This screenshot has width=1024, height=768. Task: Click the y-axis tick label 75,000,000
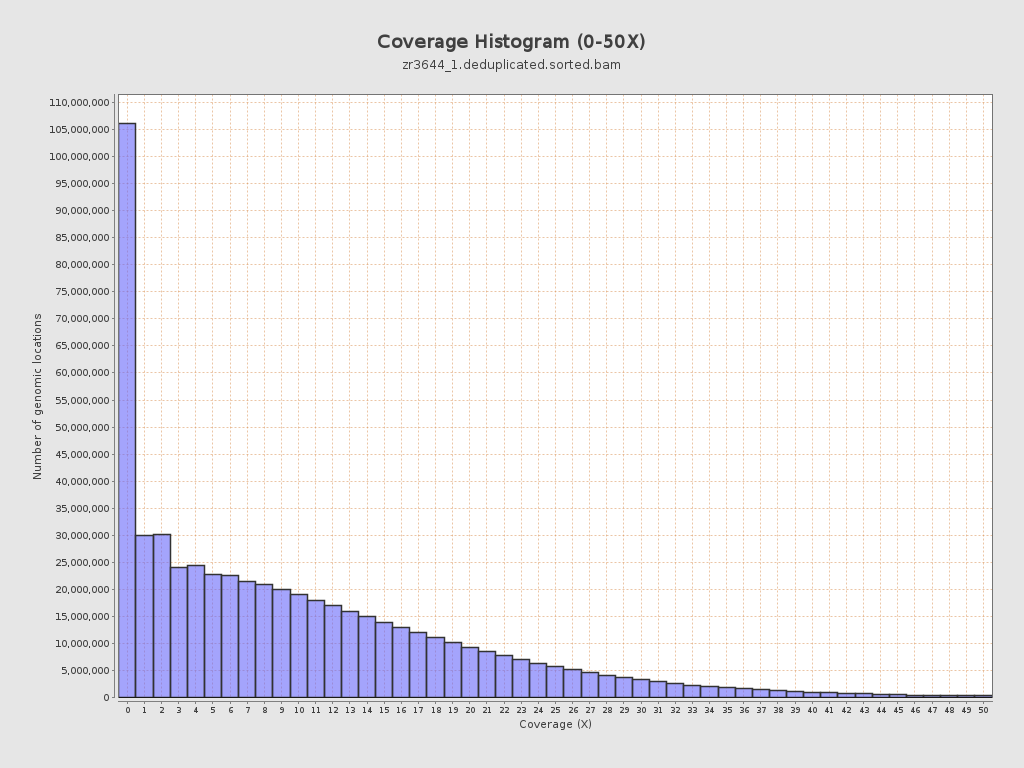(x=82, y=292)
